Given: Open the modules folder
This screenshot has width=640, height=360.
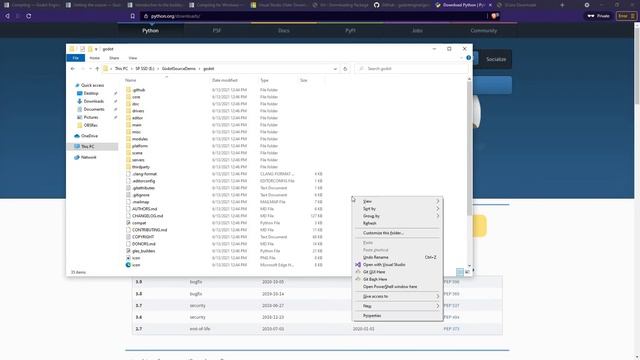Looking at the screenshot, I should point(140,139).
